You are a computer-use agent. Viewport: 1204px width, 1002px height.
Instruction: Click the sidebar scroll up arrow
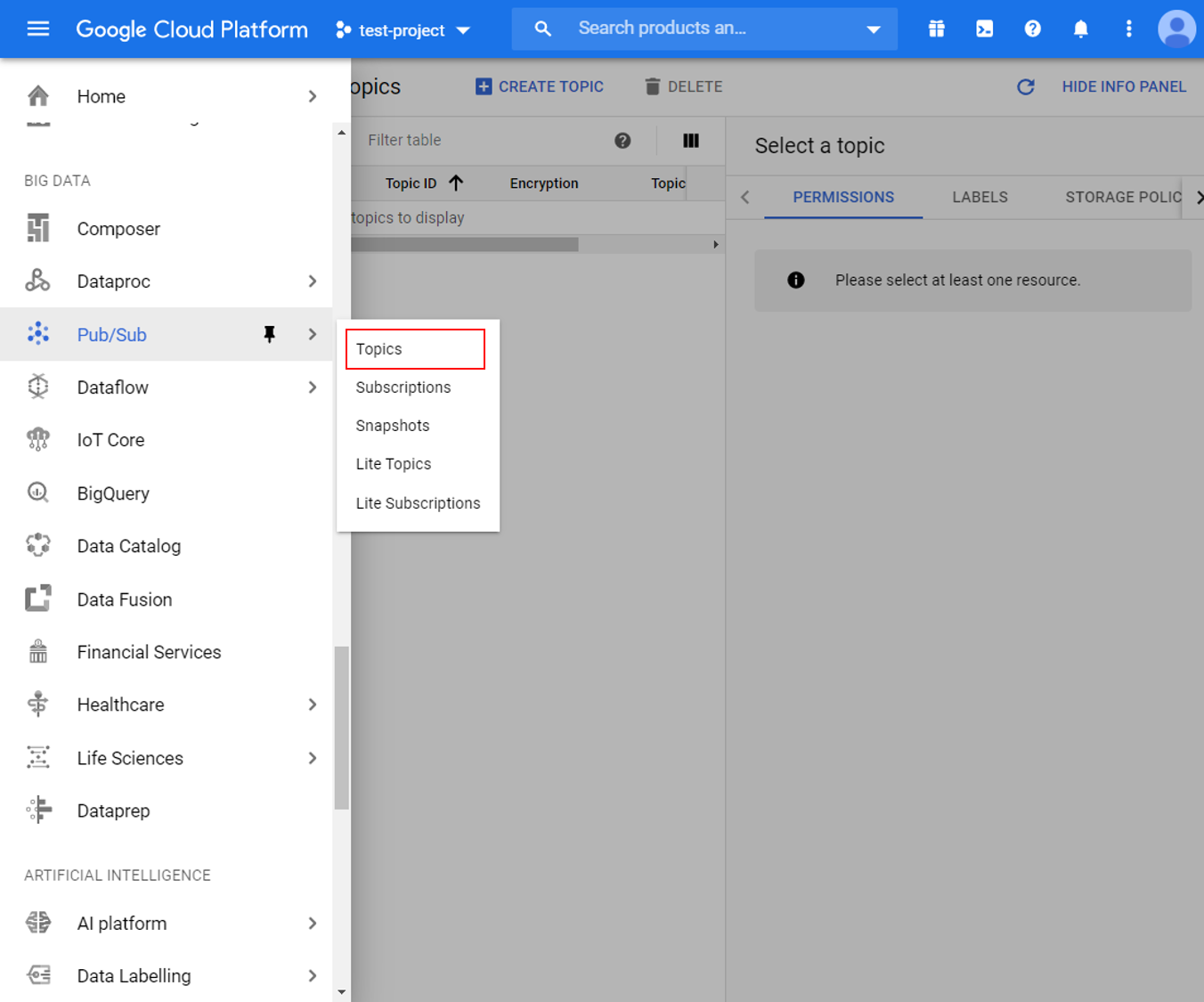(x=341, y=132)
